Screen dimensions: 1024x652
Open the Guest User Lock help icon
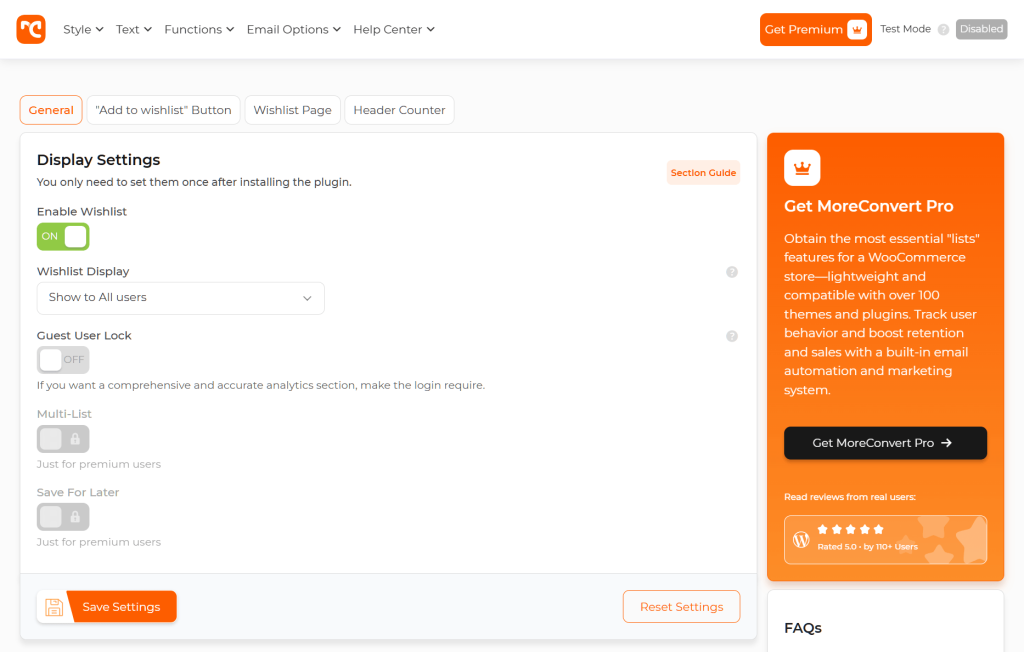731,336
